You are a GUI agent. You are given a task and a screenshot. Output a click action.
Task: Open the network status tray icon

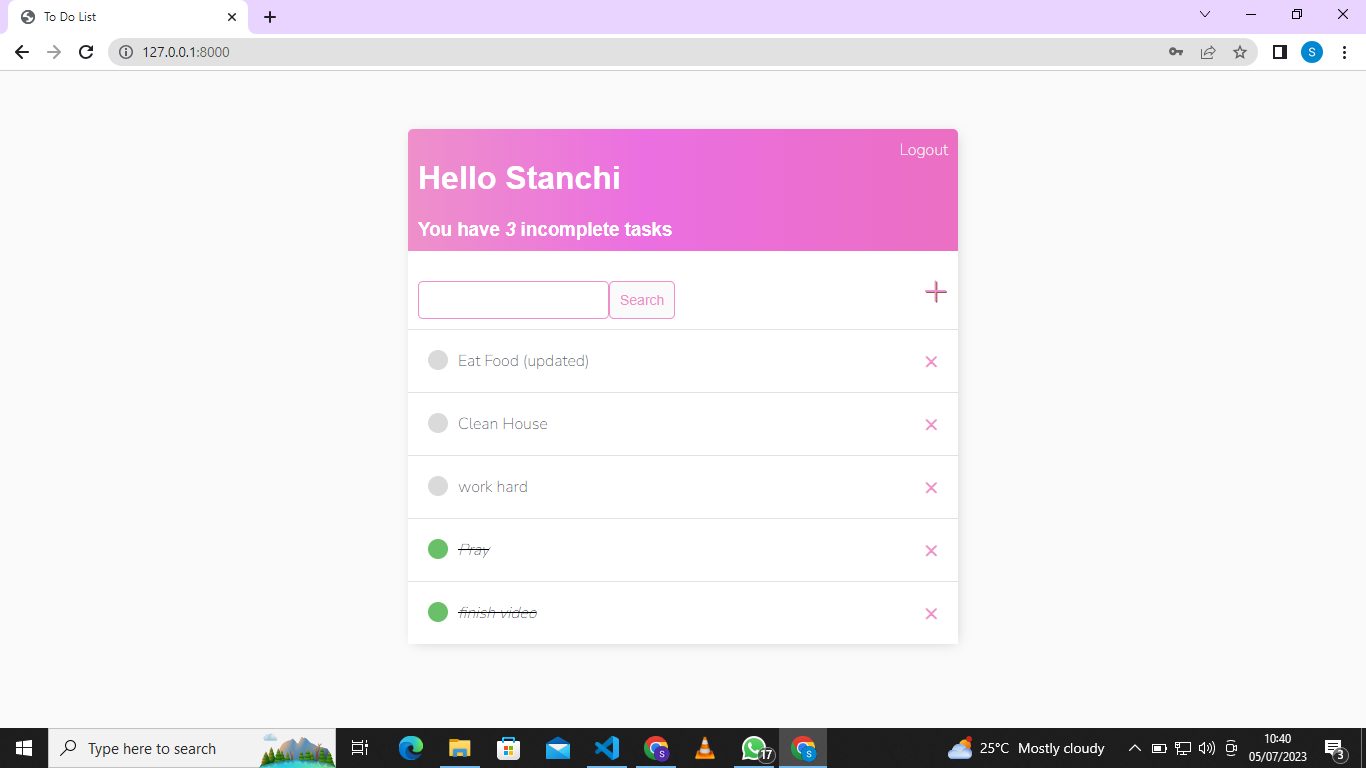click(x=1183, y=748)
